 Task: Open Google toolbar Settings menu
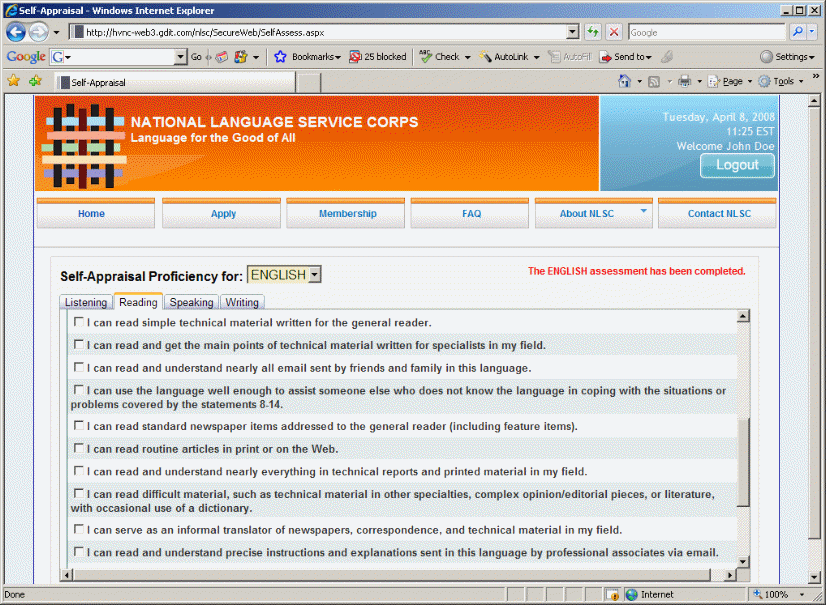pos(788,56)
